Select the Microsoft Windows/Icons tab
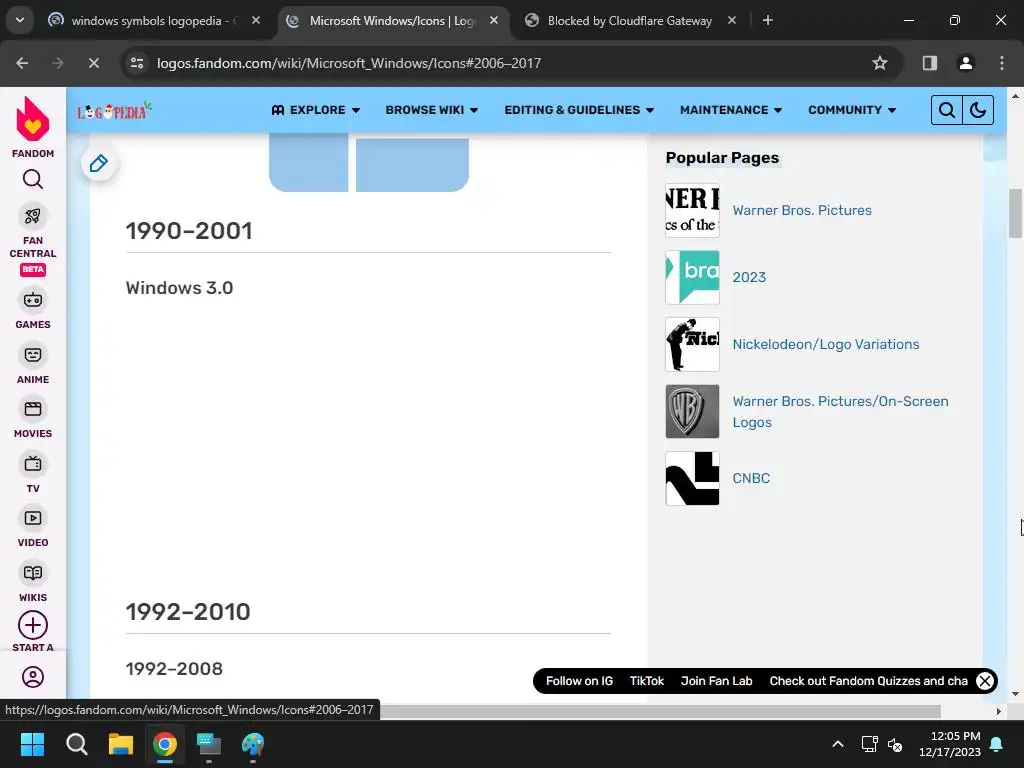 pyautogui.click(x=392, y=21)
